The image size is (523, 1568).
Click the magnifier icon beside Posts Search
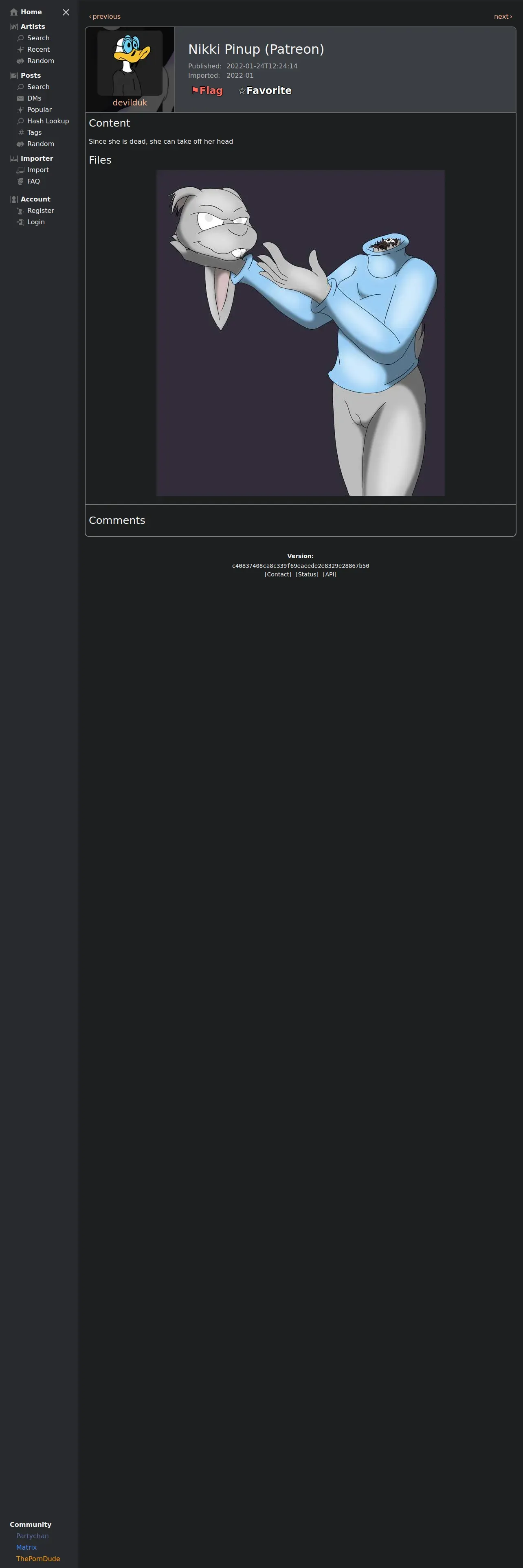click(x=20, y=87)
